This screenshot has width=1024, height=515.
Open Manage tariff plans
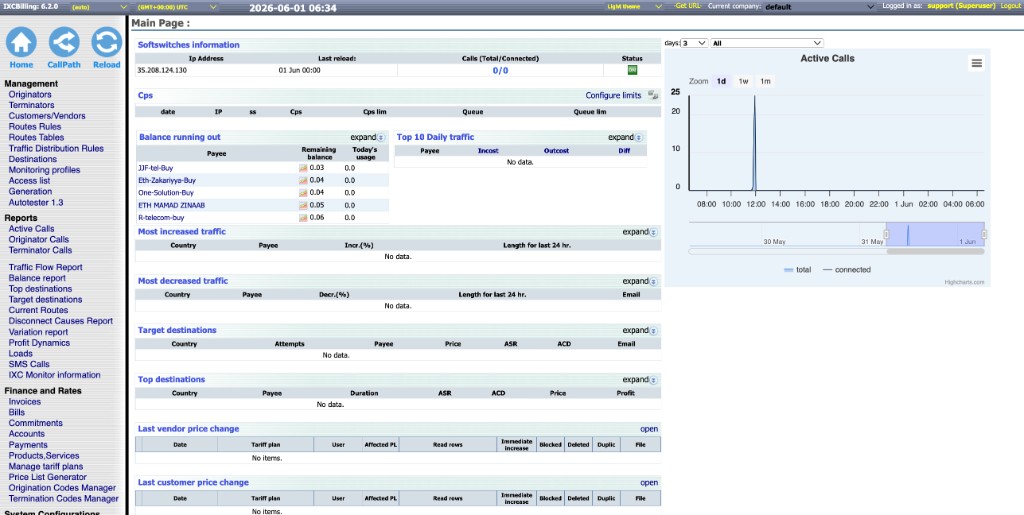pos(46,467)
